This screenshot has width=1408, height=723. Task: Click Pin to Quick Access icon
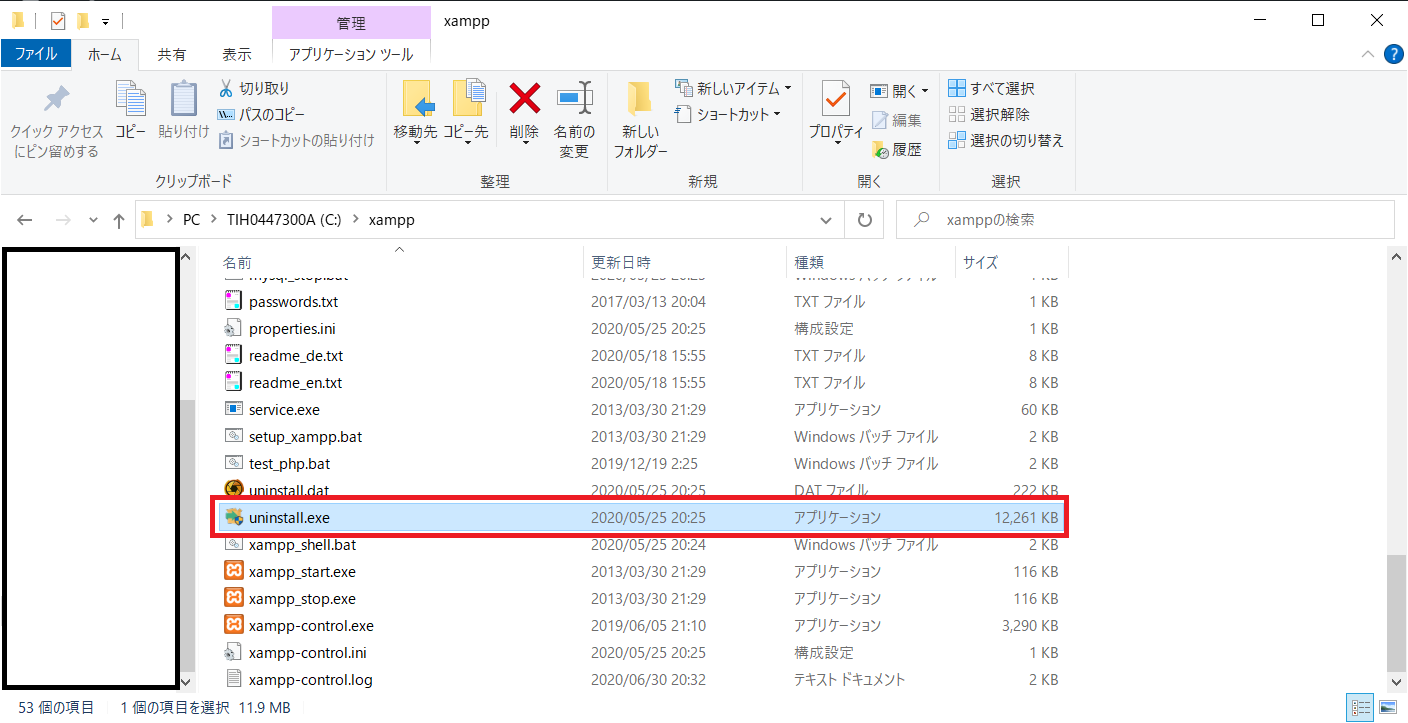tap(56, 100)
